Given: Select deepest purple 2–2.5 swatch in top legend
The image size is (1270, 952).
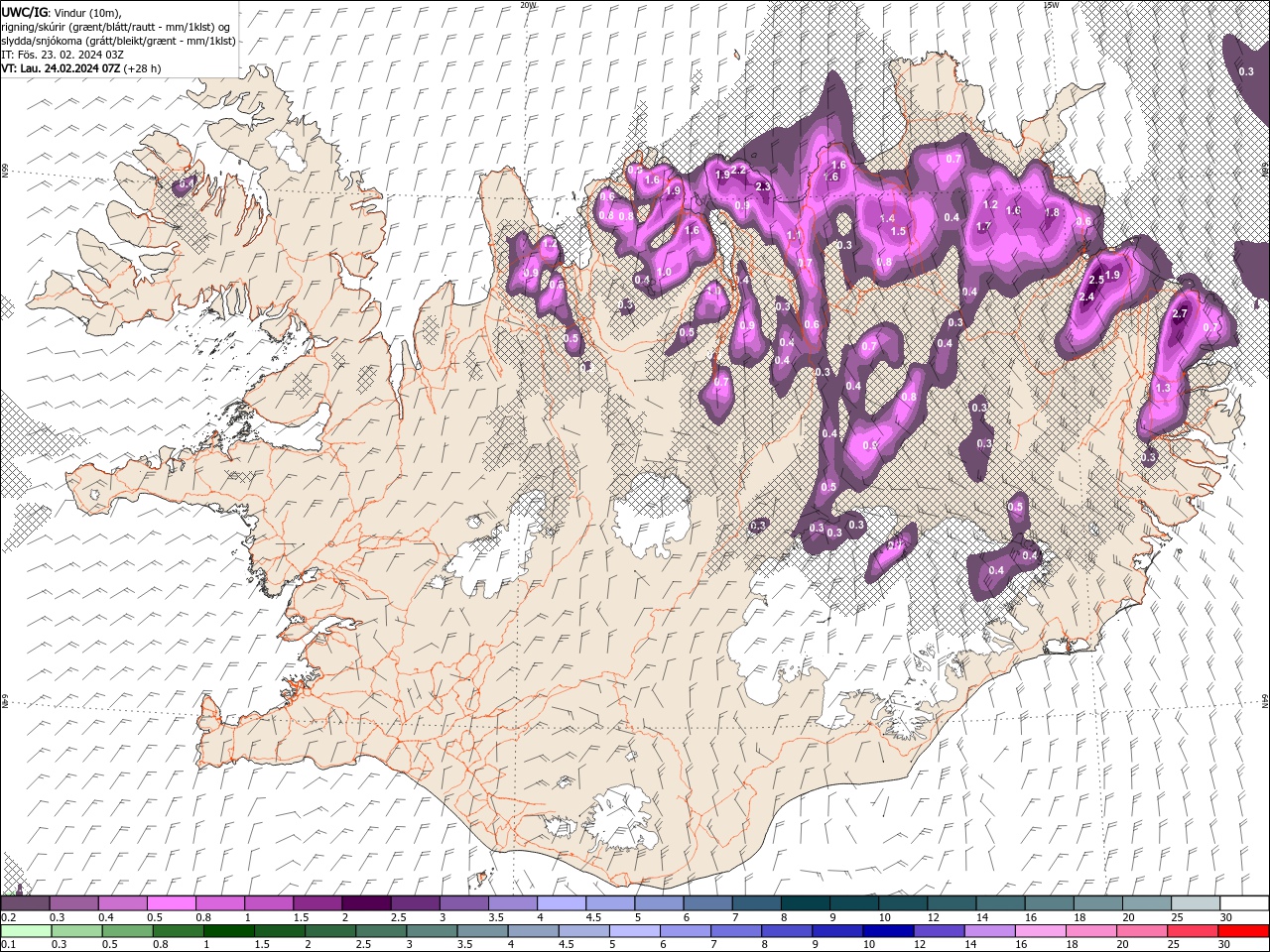Looking at the screenshot, I should point(366,903).
